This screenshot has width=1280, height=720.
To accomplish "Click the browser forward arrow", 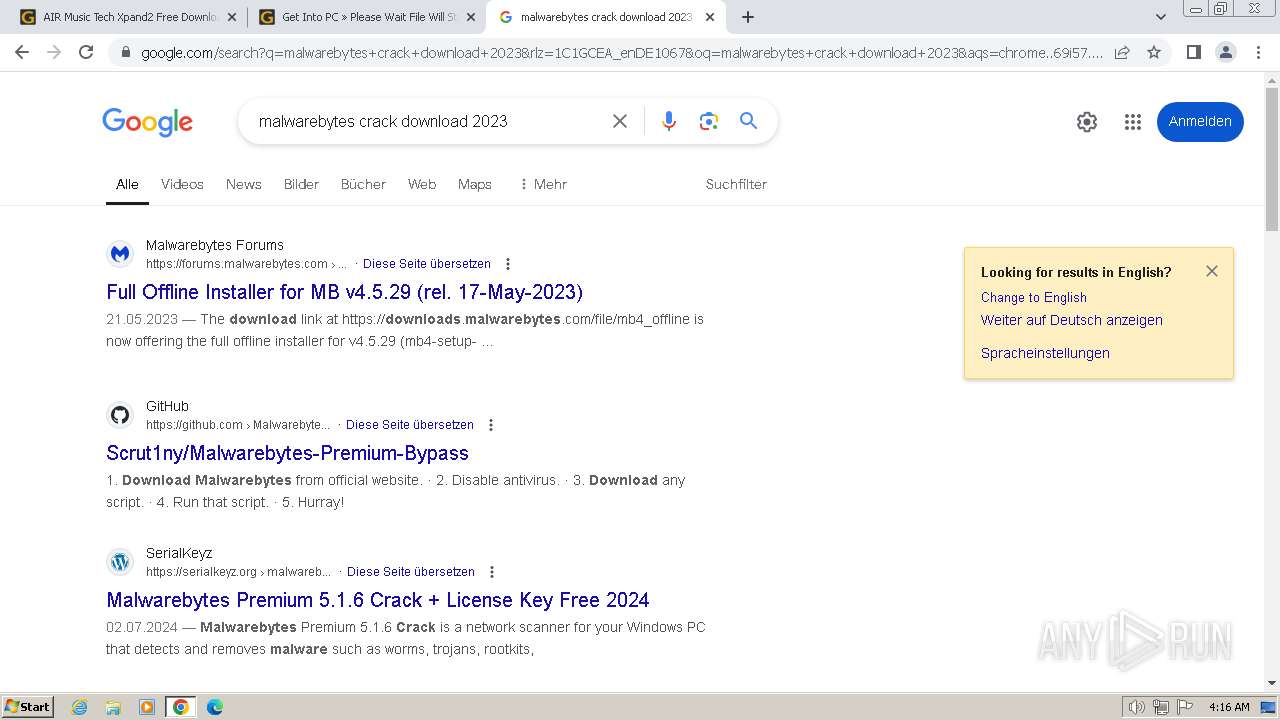I will 54,52.
